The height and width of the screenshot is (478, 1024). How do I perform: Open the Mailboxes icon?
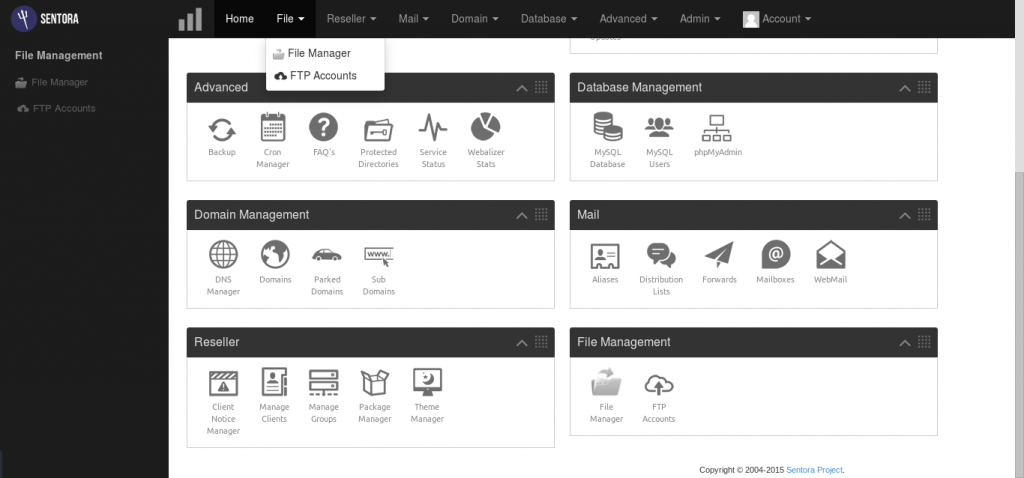point(775,255)
